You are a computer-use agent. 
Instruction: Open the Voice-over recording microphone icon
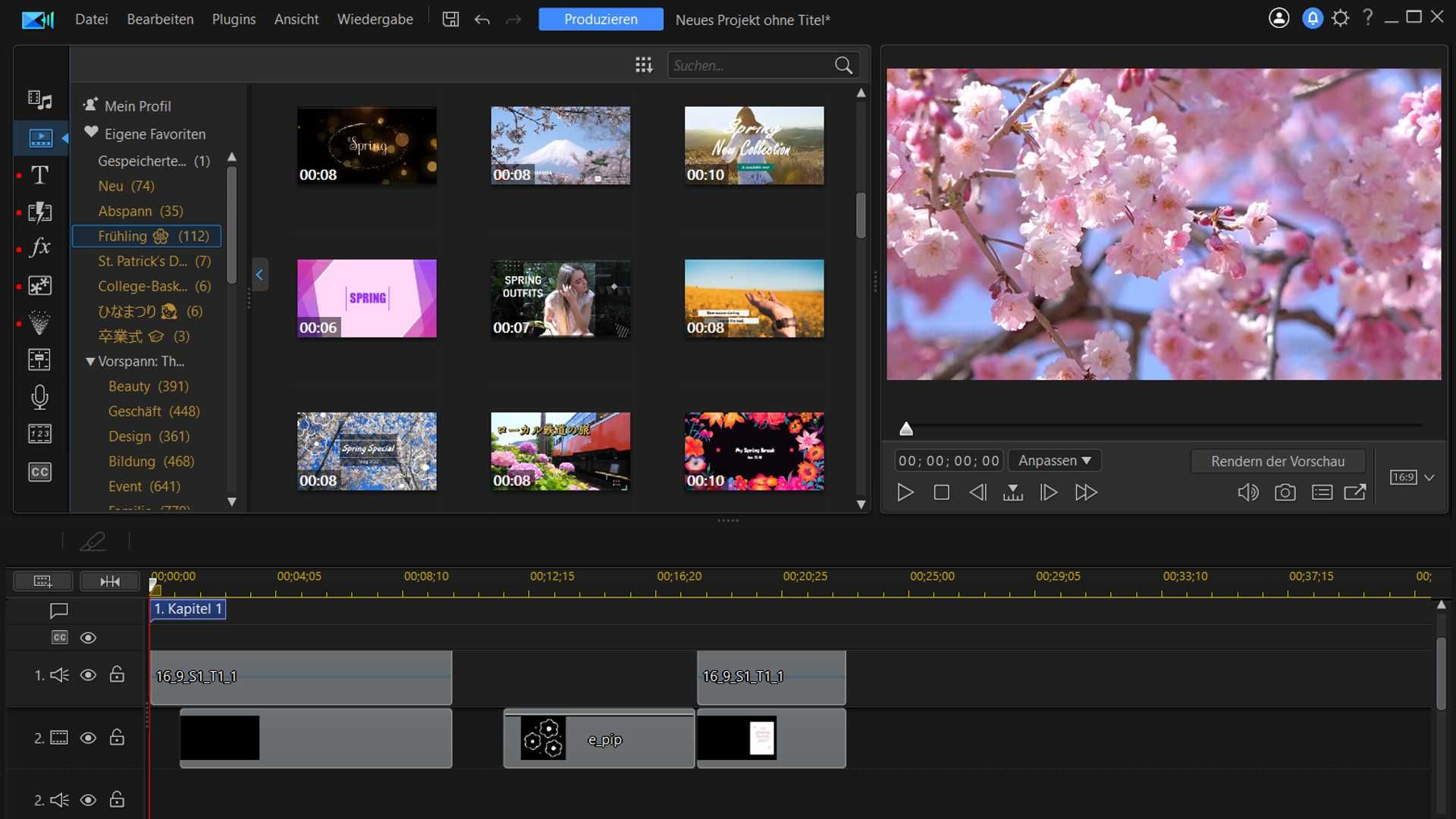click(39, 397)
